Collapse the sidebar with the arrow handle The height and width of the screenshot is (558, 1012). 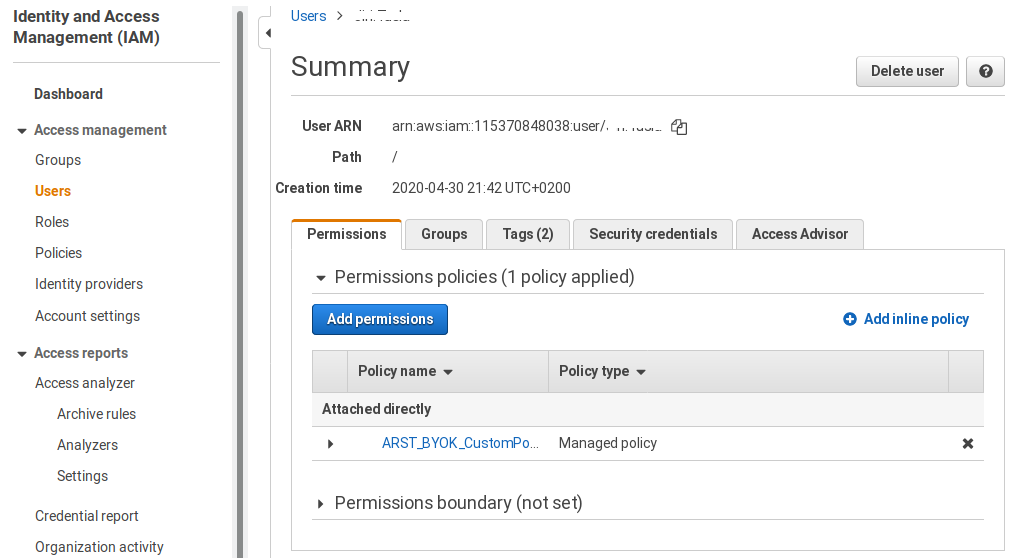[x=266, y=33]
